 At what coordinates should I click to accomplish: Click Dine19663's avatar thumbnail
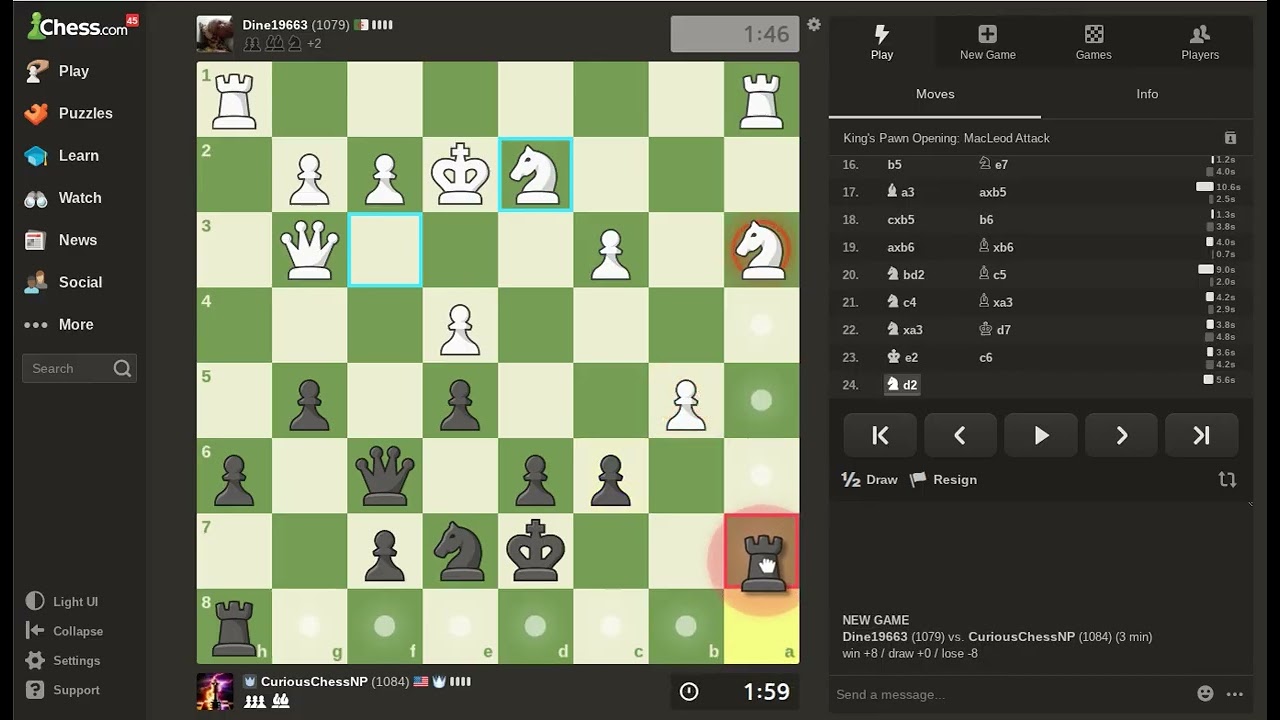215,33
